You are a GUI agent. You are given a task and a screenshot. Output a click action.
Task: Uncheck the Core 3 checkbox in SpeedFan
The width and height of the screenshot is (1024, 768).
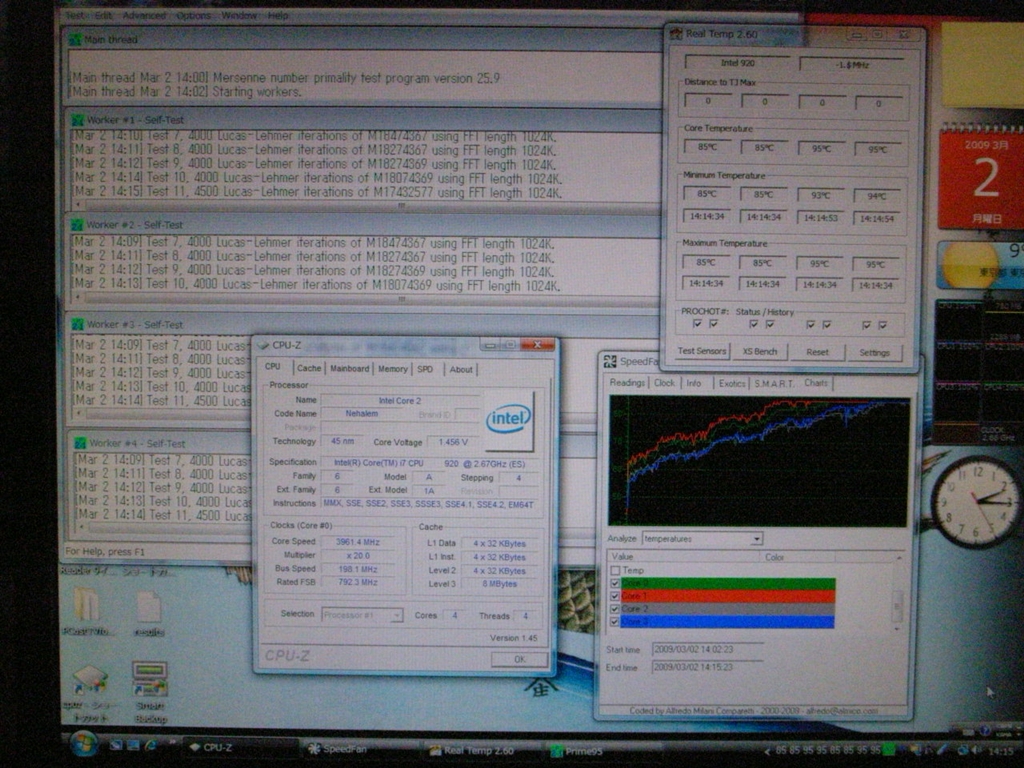(615, 622)
